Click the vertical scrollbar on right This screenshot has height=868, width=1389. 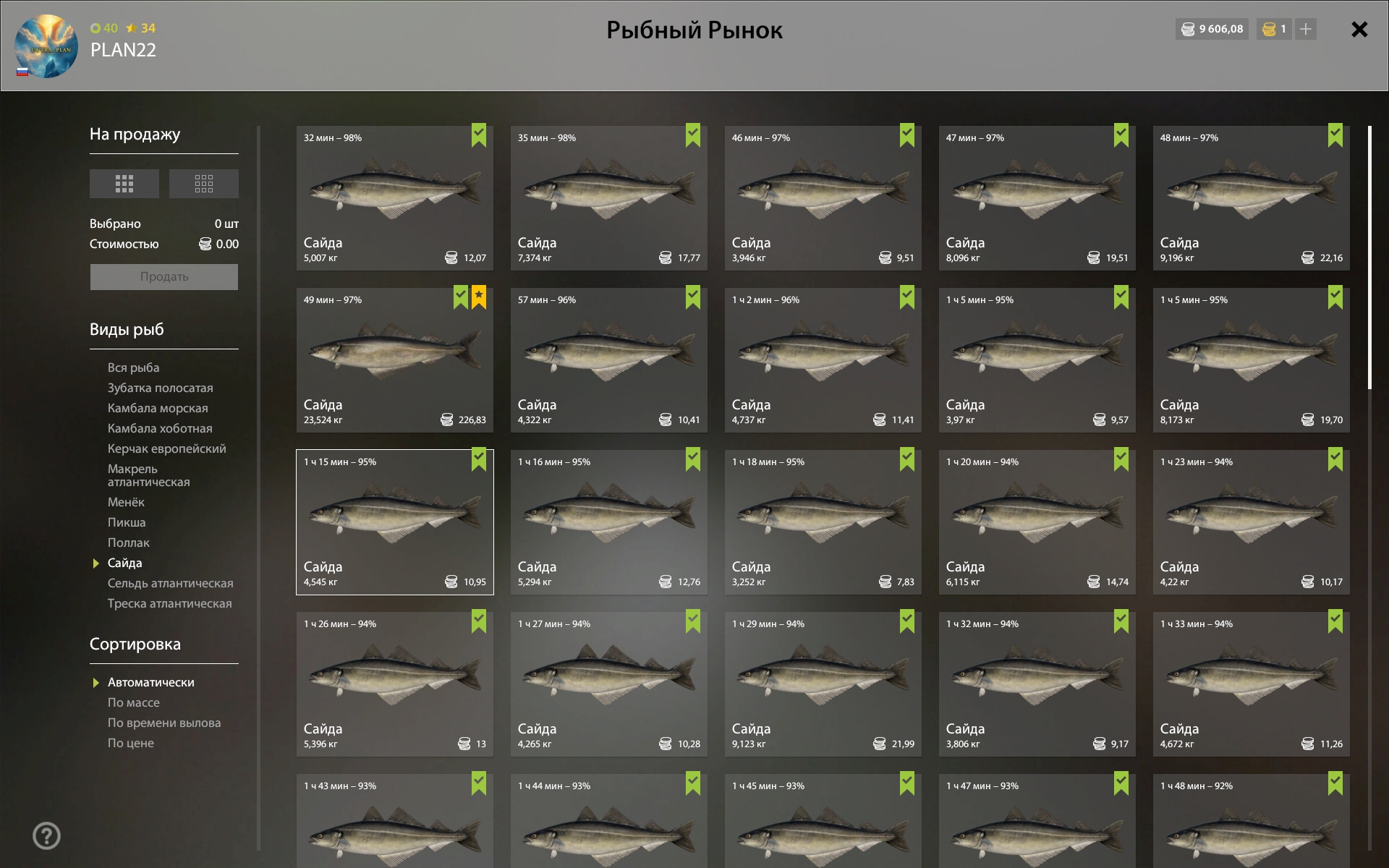[x=1369, y=258]
